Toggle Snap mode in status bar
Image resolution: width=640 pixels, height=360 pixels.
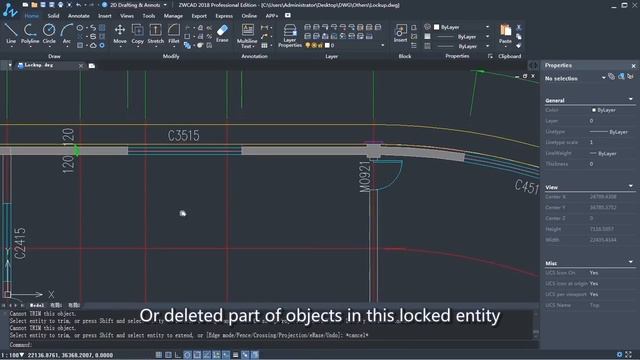pos(159,355)
